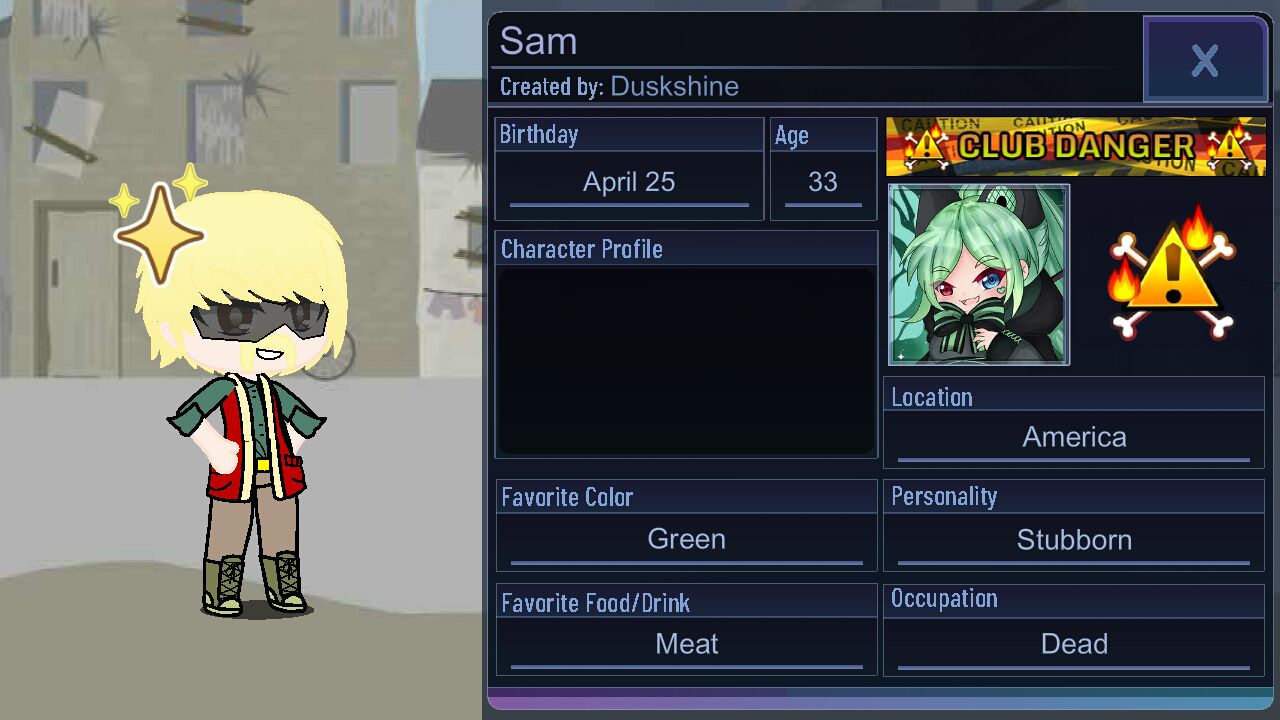Edit the Favorite Food/Drink value Meat

tap(686, 645)
